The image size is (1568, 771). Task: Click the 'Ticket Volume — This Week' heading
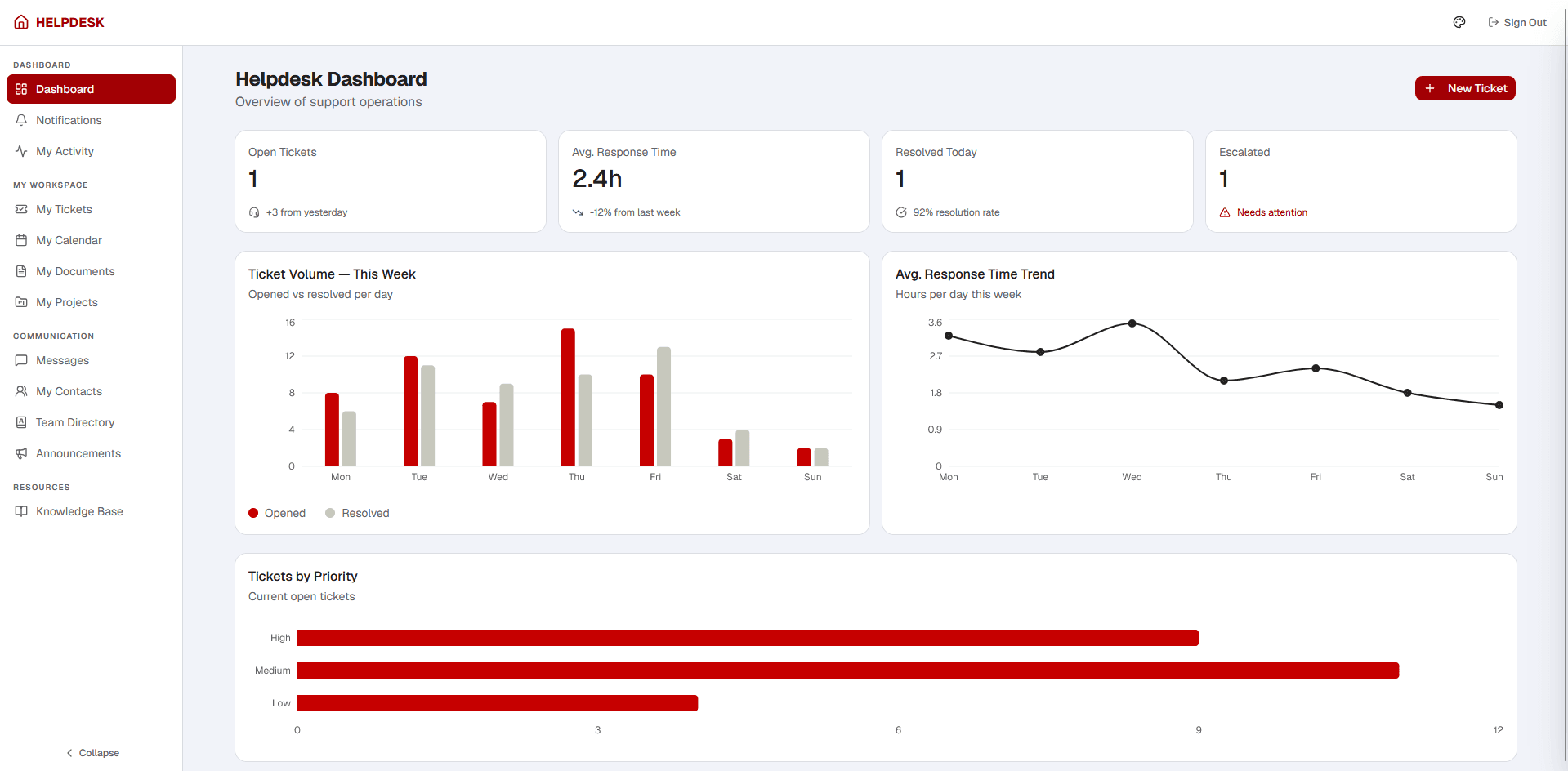click(332, 274)
